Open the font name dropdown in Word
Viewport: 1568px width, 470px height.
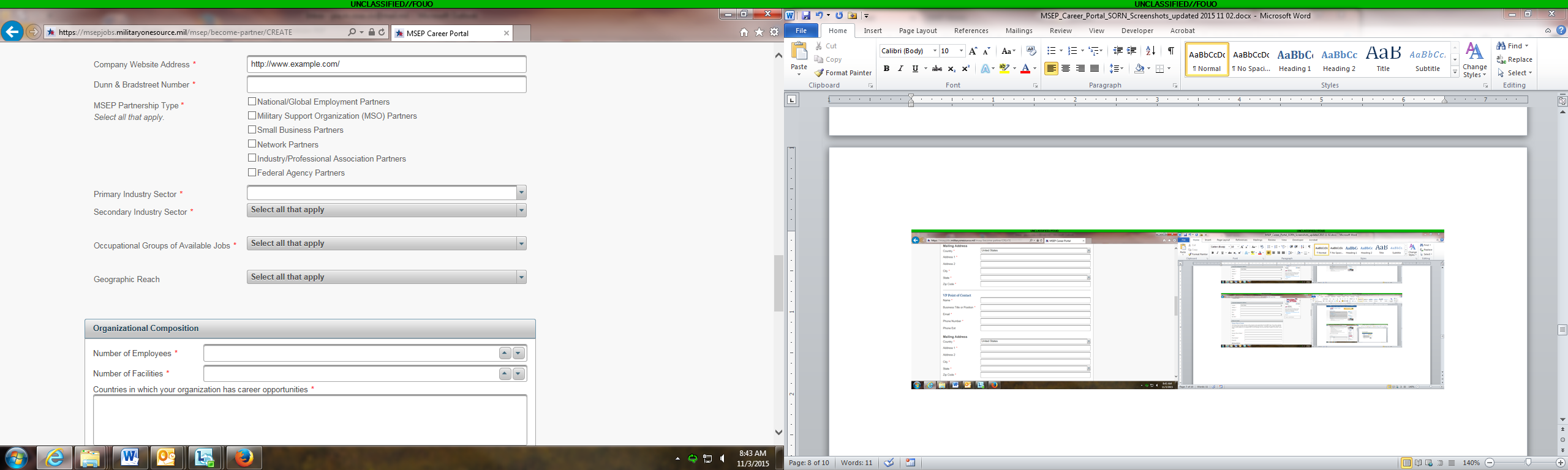click(x=935, y=51)
